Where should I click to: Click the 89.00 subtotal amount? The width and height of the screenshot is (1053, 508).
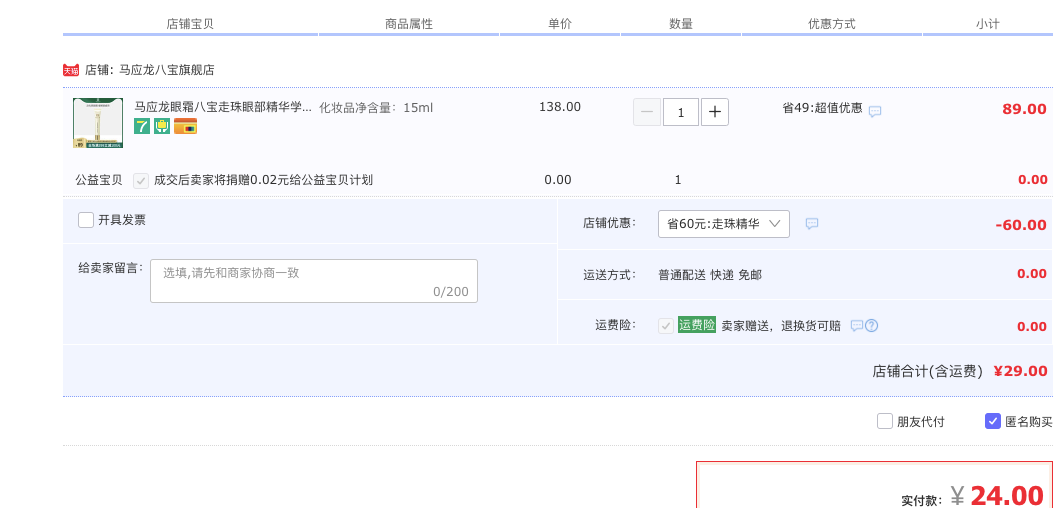click(x=1025, y=110)
